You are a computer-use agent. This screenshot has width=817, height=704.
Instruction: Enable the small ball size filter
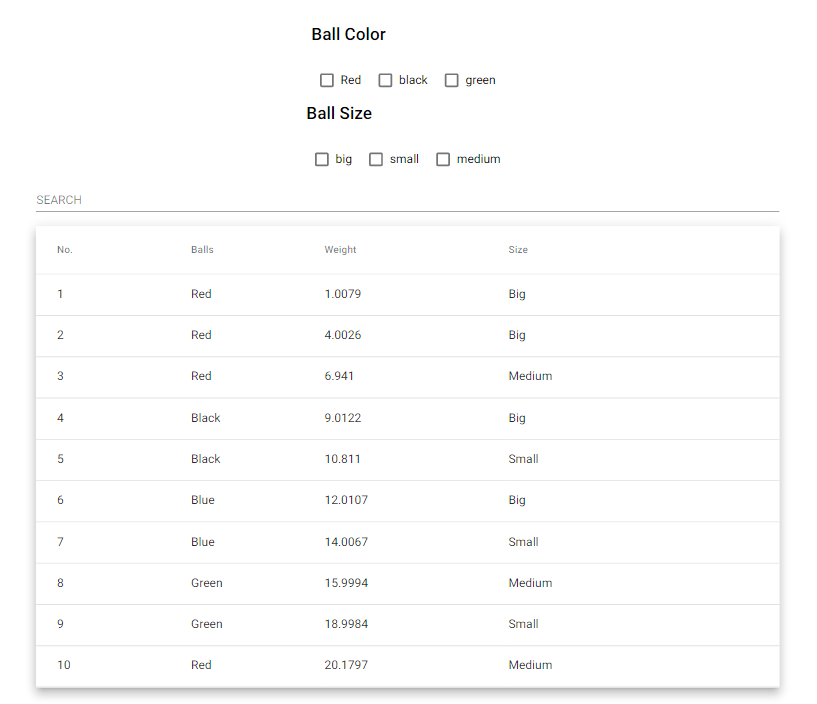(x=376, y=159)
